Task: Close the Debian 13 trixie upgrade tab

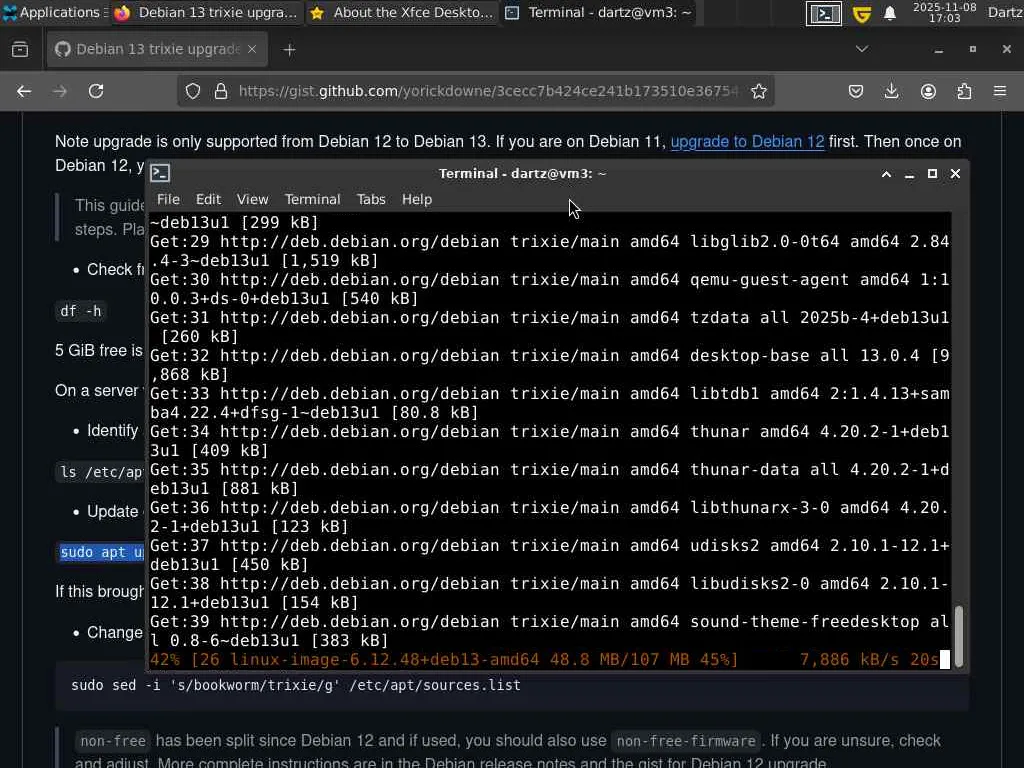Action: (x=252, y=50)
